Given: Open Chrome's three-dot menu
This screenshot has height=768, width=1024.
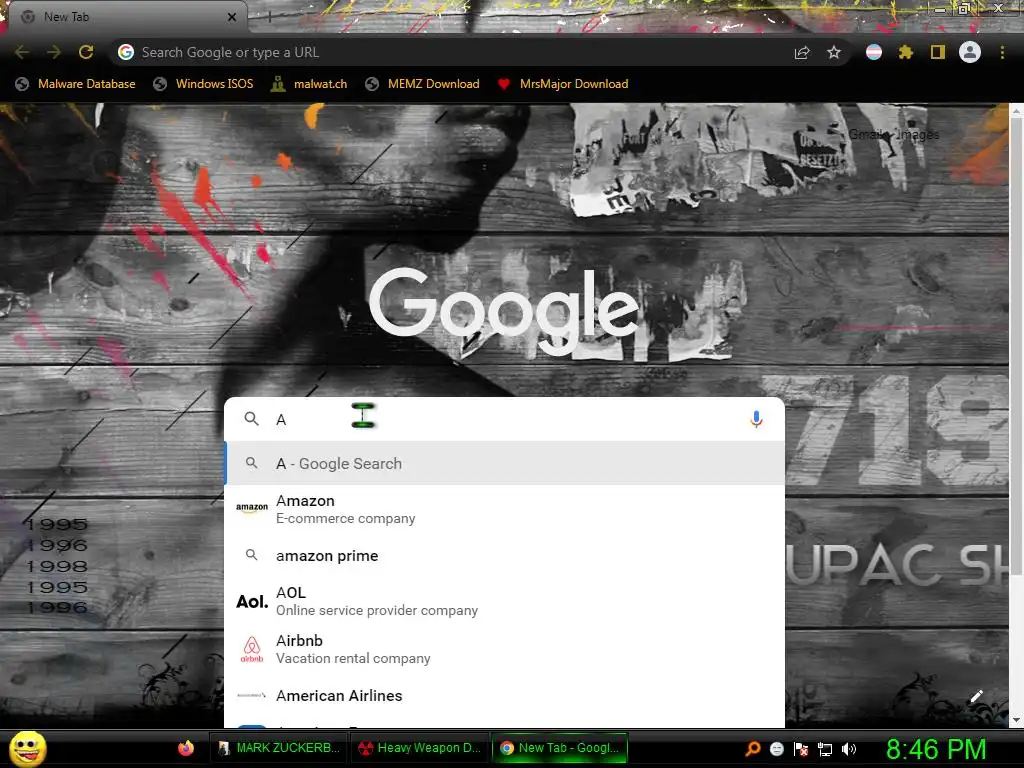Looking at the screenshot, I should 1002,52.
